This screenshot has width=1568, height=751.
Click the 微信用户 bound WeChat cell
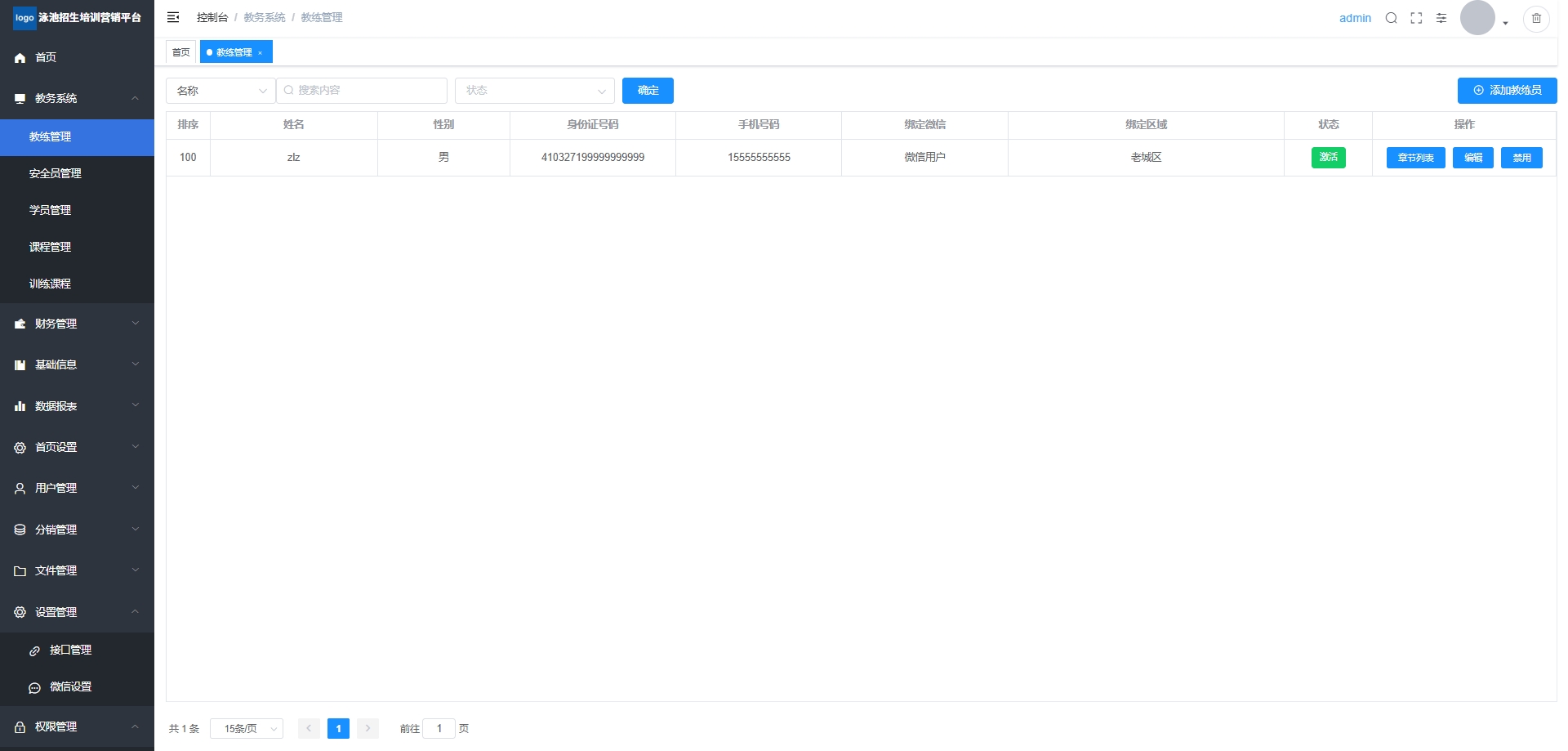pos(924,157)
